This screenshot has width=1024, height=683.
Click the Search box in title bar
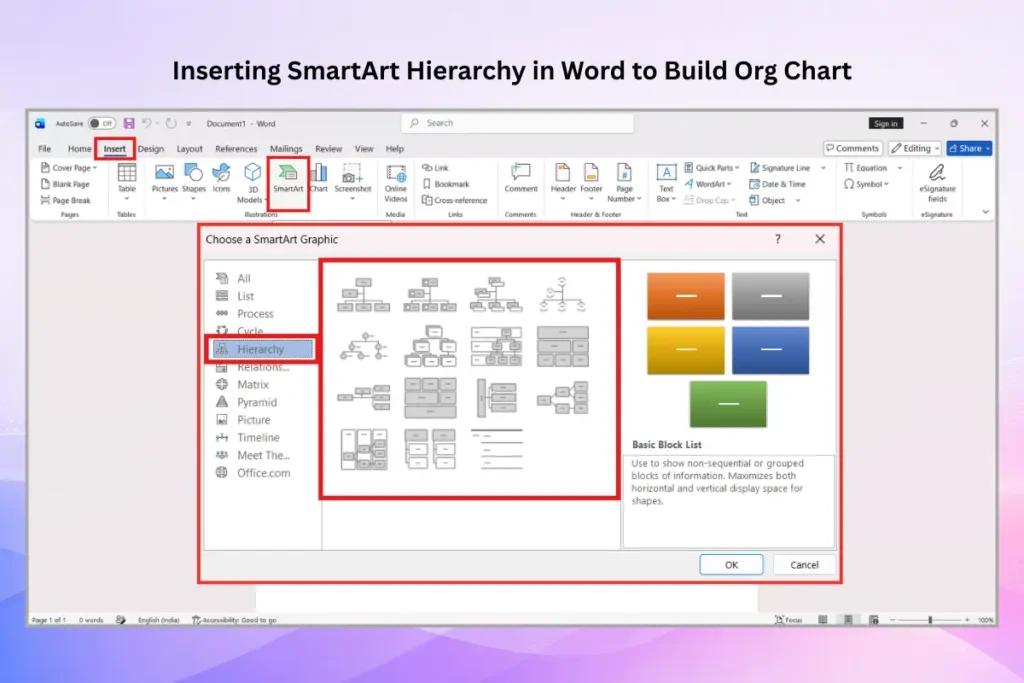click(x=517, y=123)
